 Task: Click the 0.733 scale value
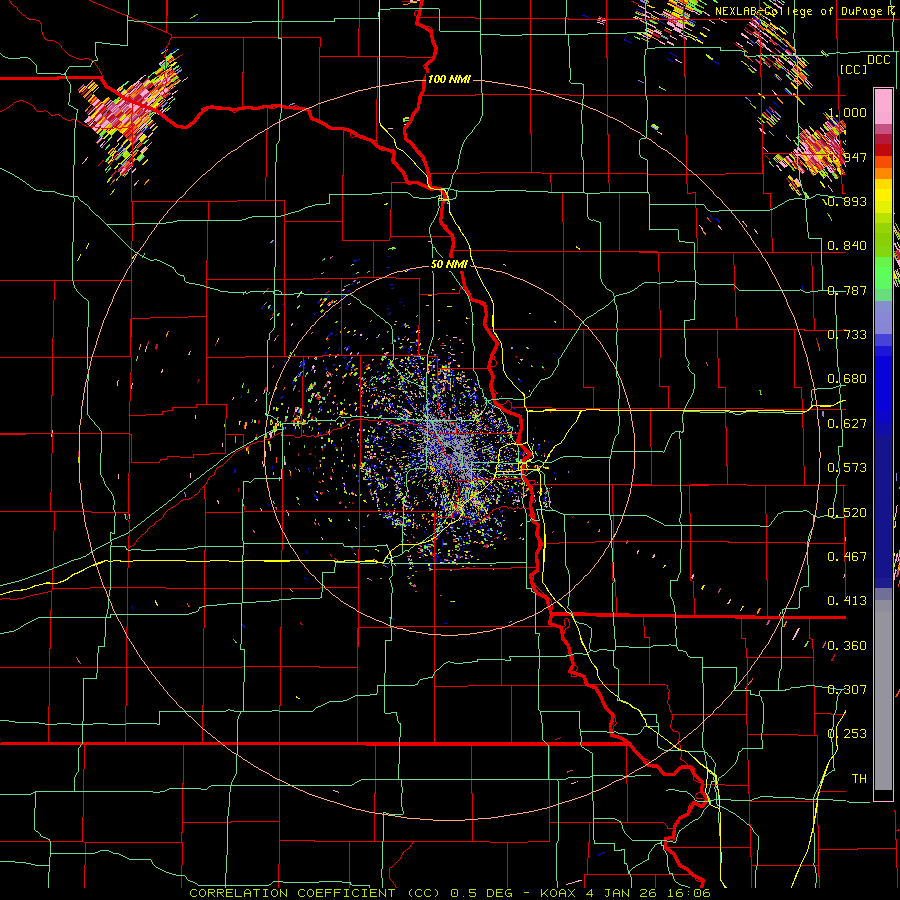(847, 335)
